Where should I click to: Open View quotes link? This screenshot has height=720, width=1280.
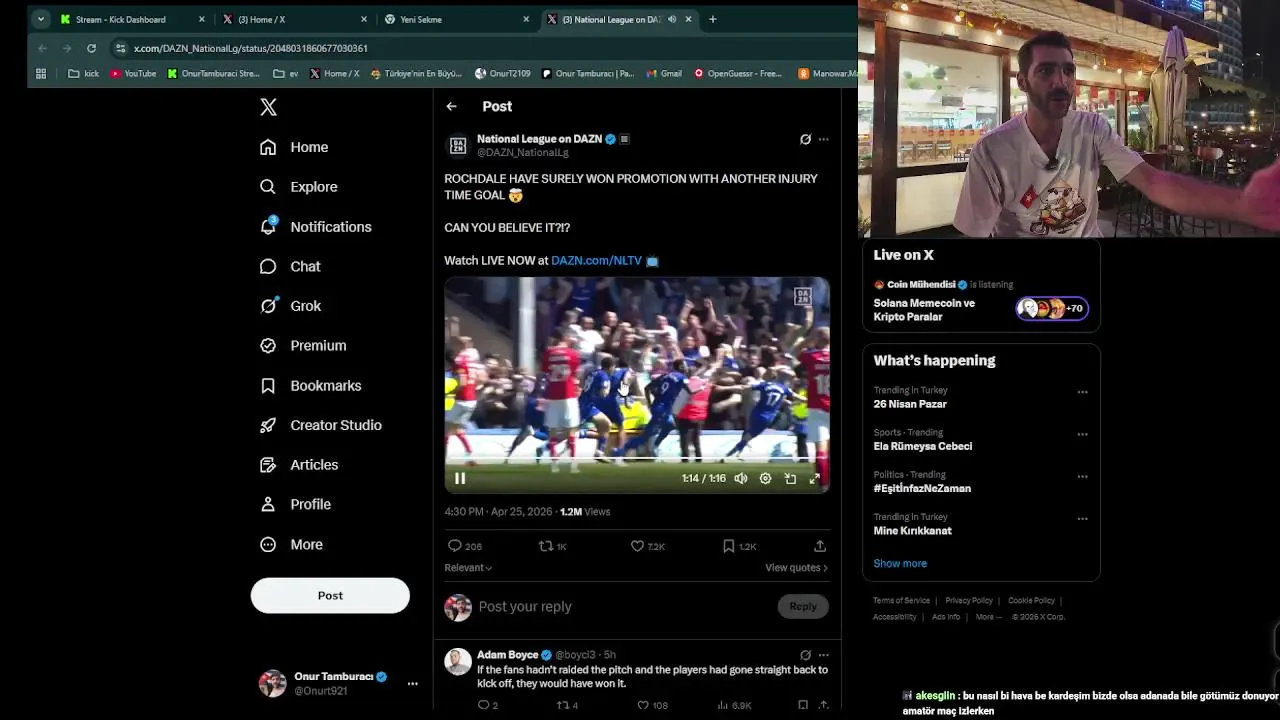click(796, 568)
